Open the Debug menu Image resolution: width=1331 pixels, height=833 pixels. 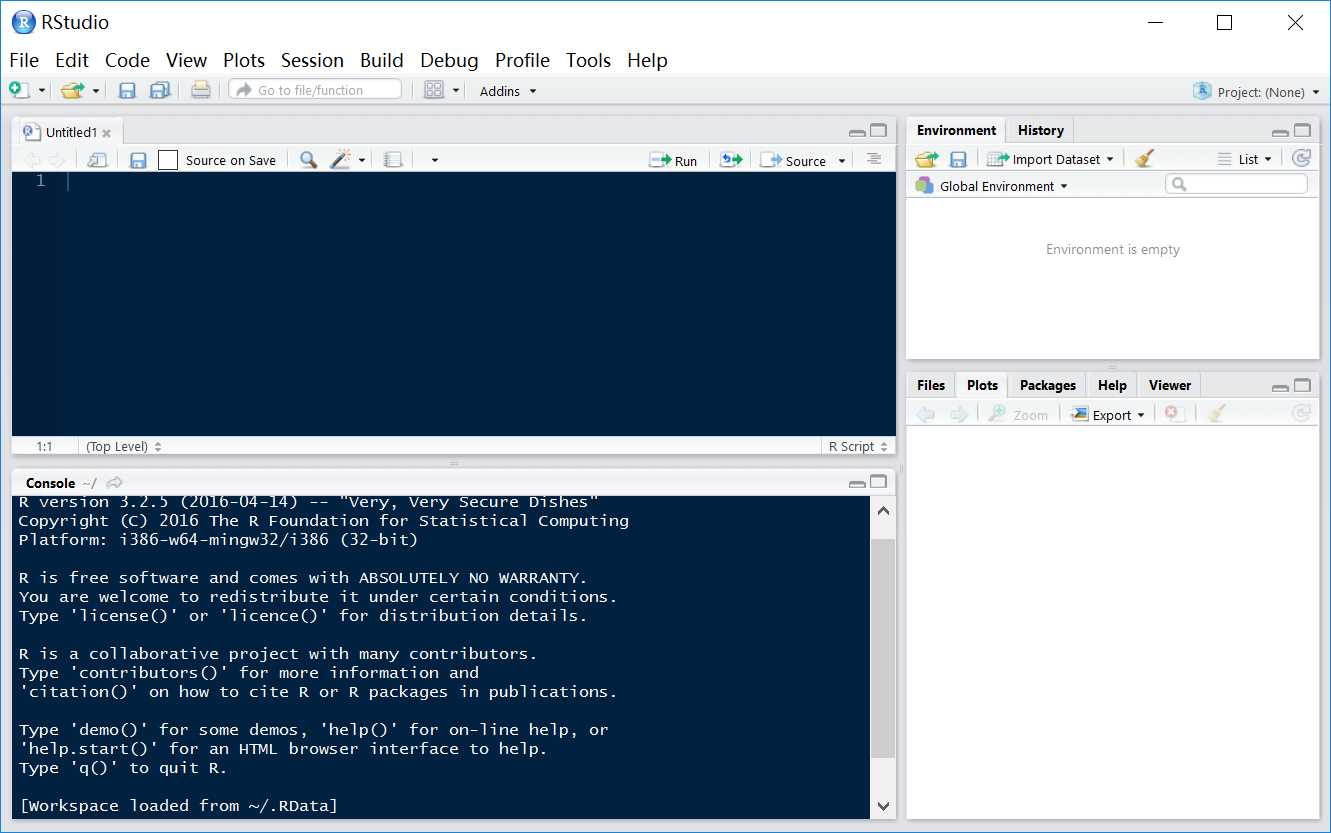coord(449,60)
